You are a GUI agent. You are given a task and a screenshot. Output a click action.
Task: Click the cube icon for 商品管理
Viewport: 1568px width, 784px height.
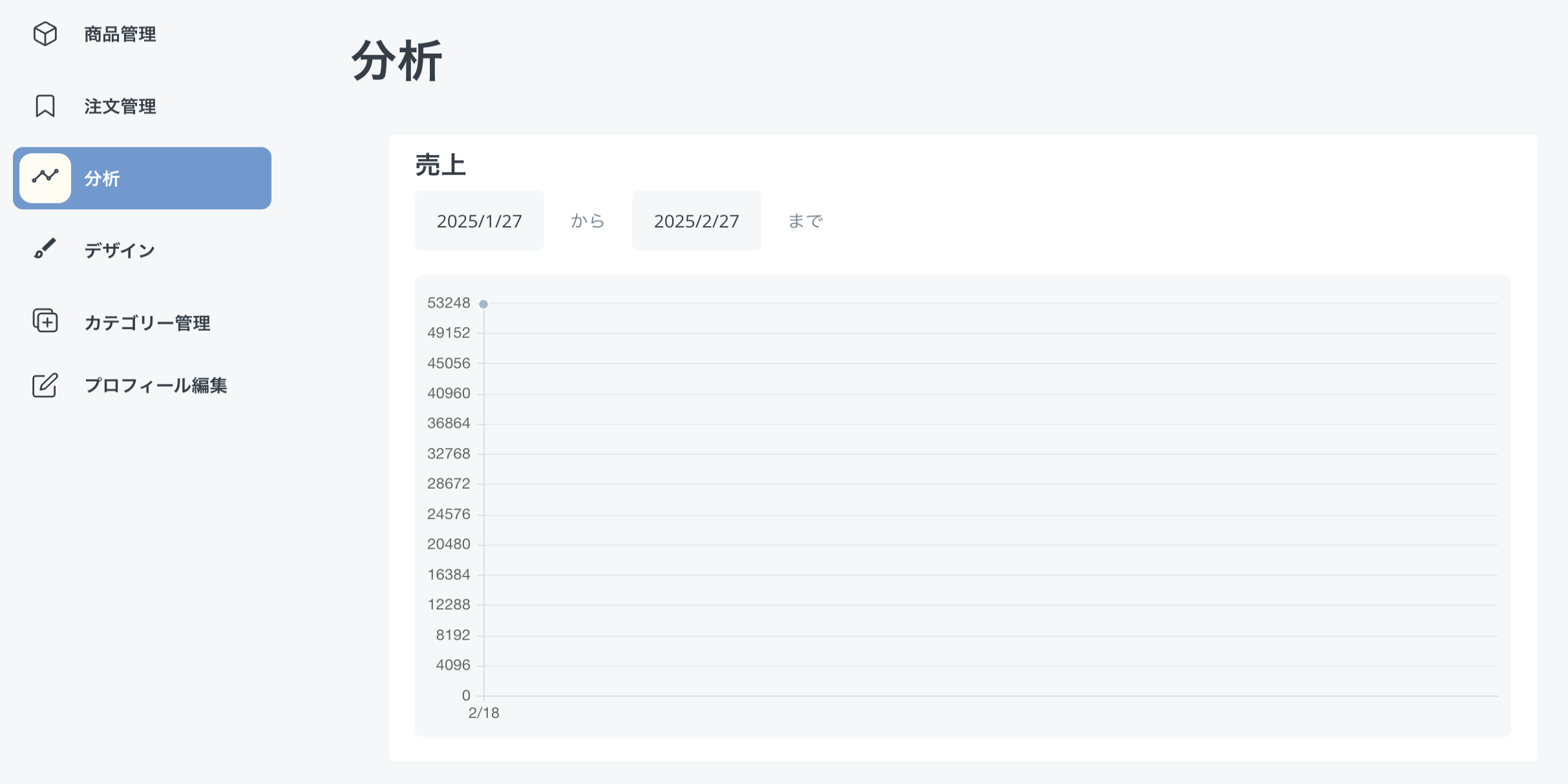[x=45, y=34]
